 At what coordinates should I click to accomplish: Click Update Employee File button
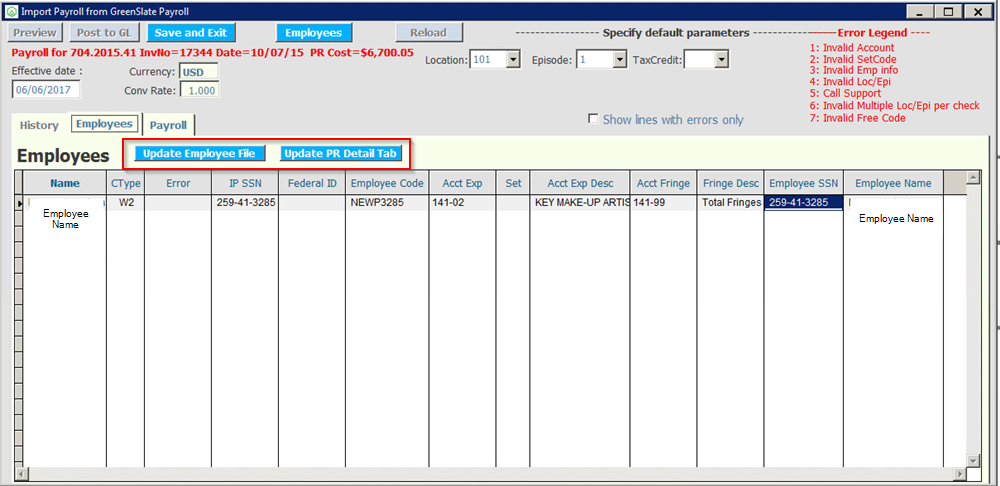(199, 154)
